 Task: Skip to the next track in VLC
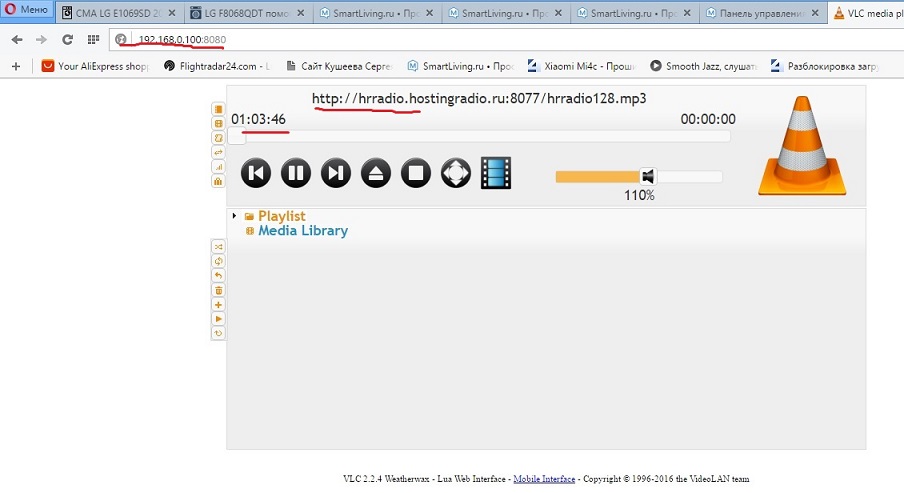point(336,173)
